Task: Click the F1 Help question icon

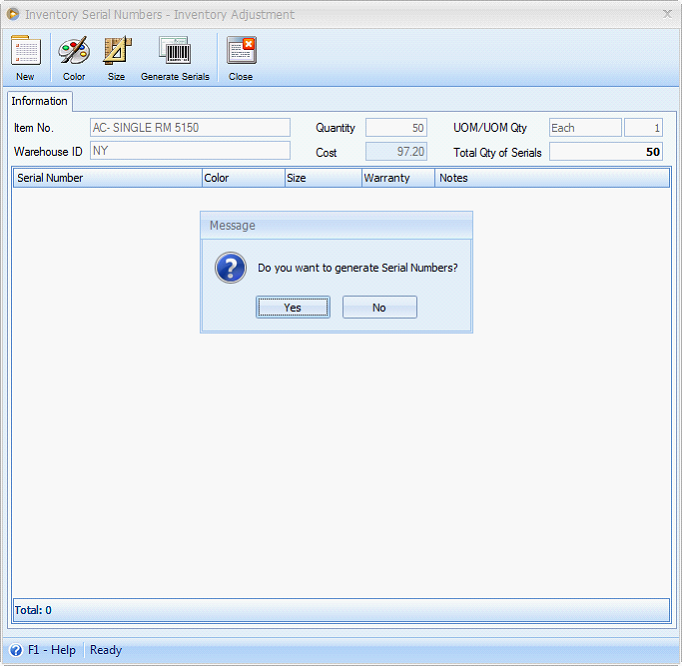Action: (16, 650)
